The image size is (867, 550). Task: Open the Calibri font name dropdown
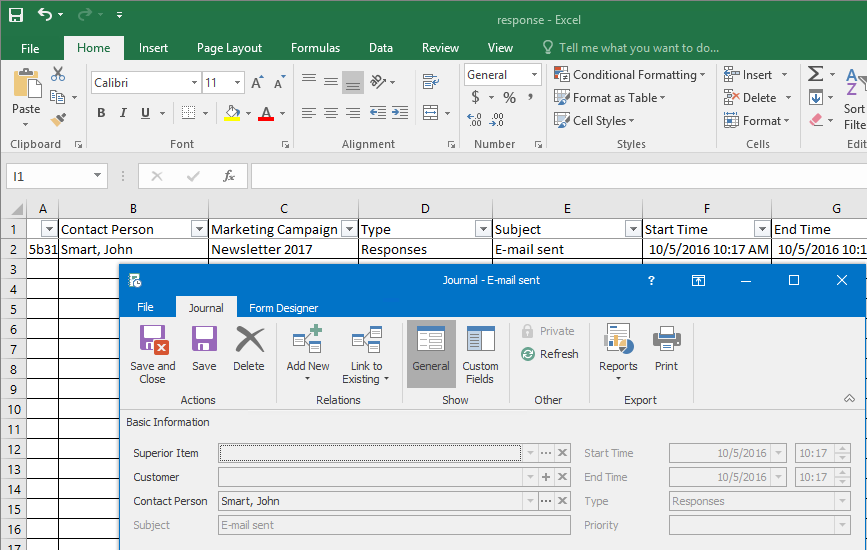[x=194, y=83]
